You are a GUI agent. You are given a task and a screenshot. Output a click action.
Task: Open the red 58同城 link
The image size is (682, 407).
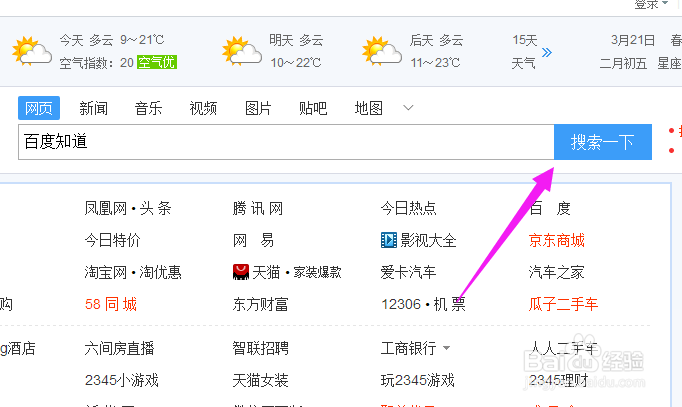click(111, 304)
